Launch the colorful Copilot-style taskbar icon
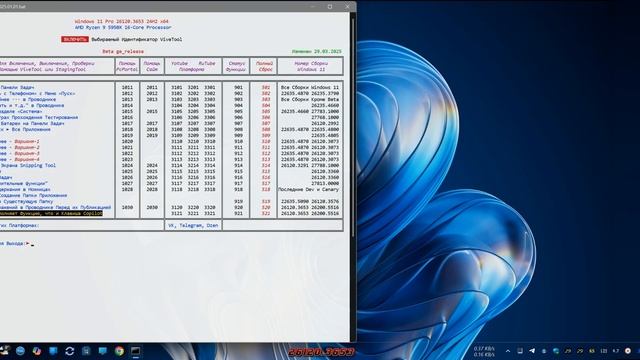 pyautogui.click(x=37, y=351)
